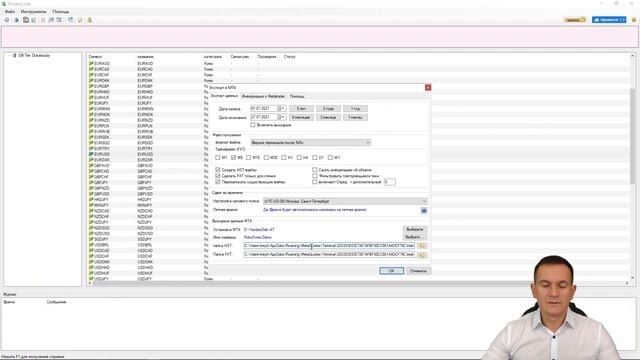Click the '6 месяцев' range button
This screenshot has height=360, width=640.
(301, 117)
